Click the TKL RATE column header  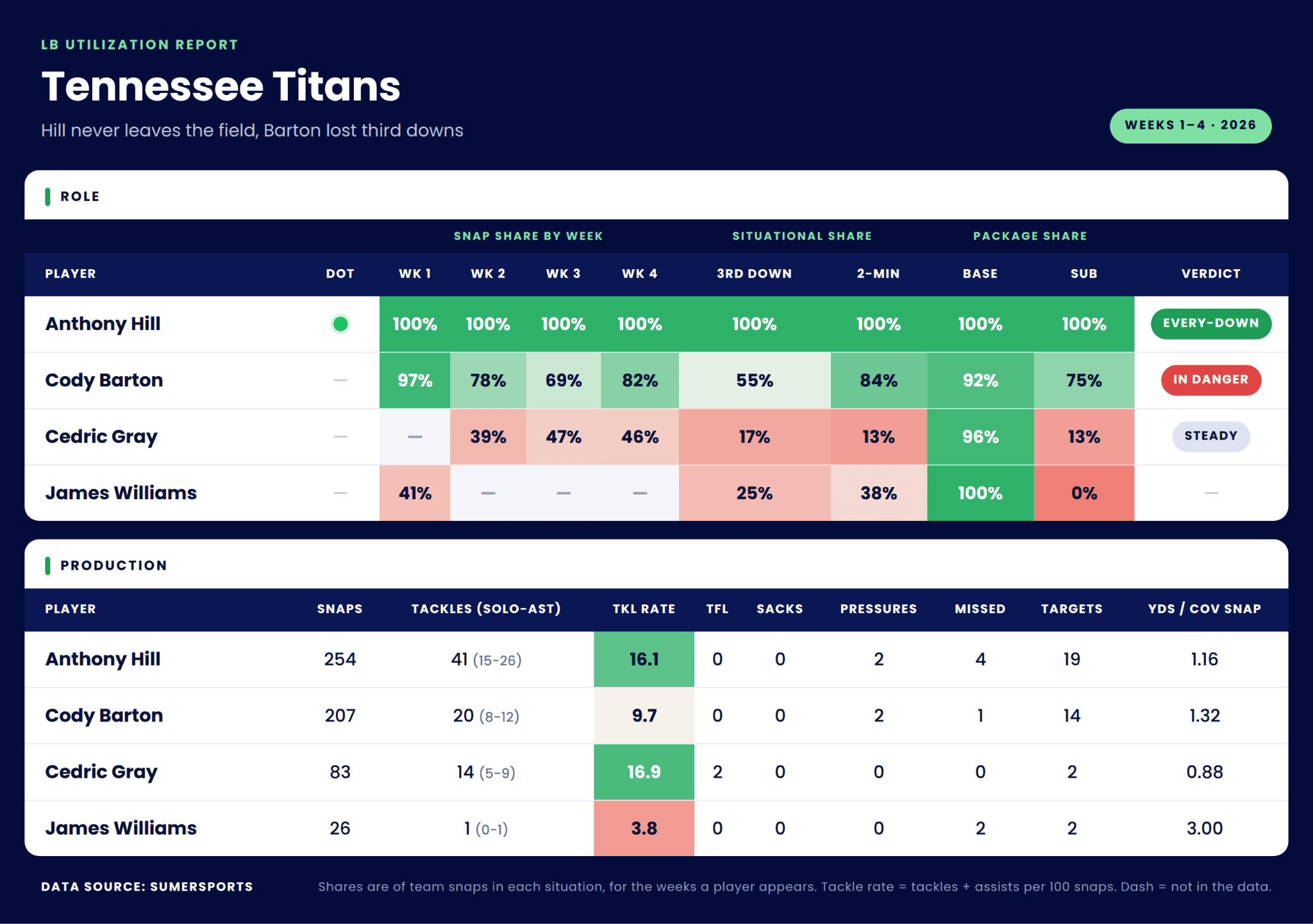click(x=644, y=609)
